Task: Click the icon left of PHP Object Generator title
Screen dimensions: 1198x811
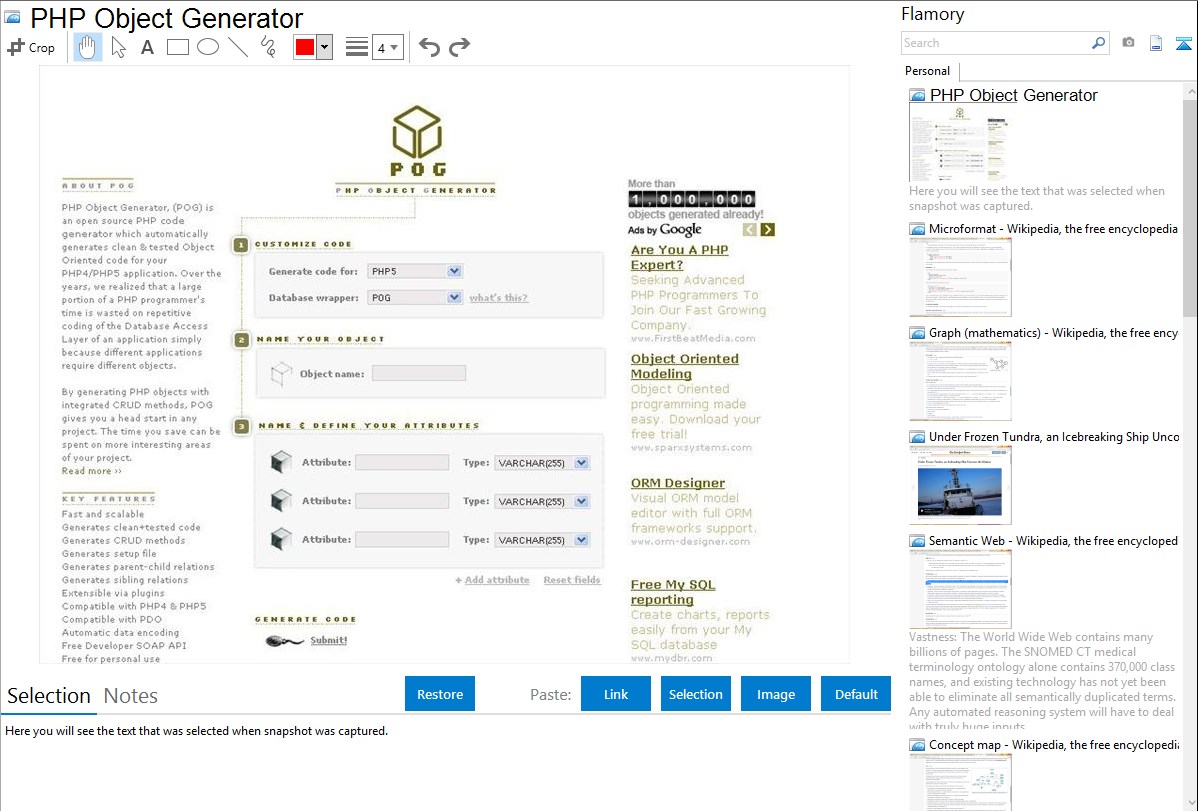Action: click(x=12, y=17)
